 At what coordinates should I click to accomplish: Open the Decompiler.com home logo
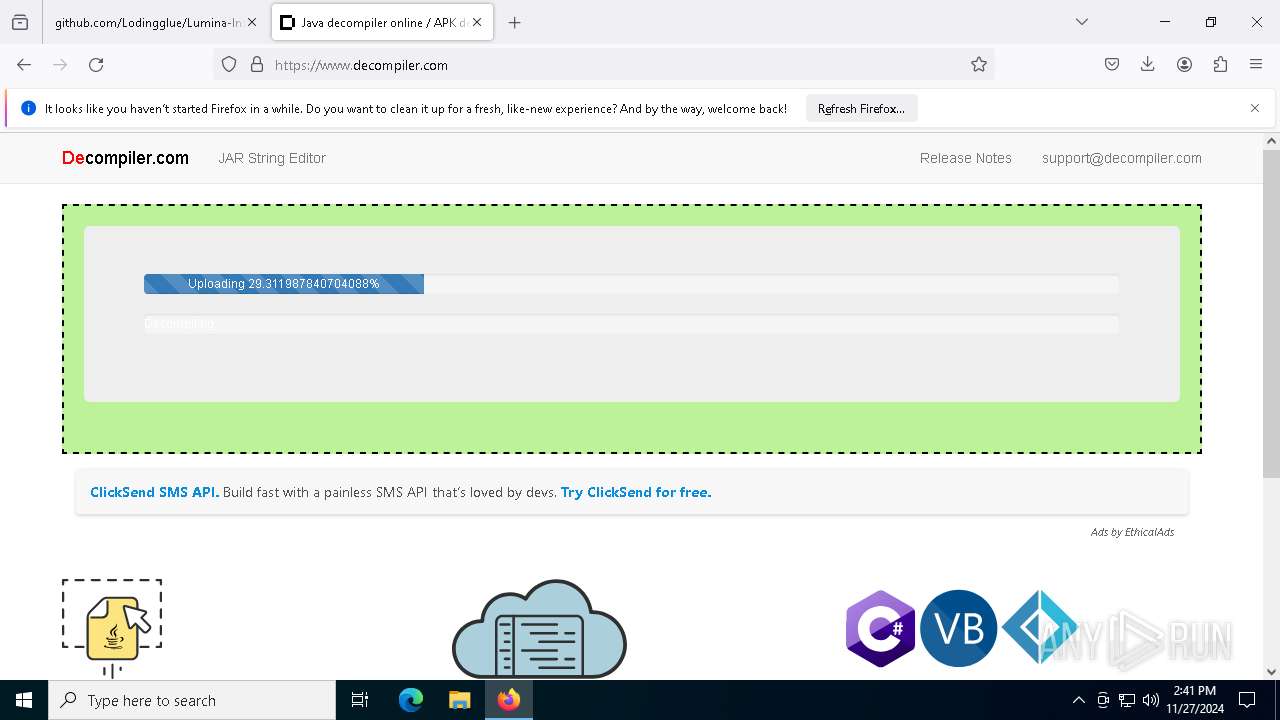(125, 158)
